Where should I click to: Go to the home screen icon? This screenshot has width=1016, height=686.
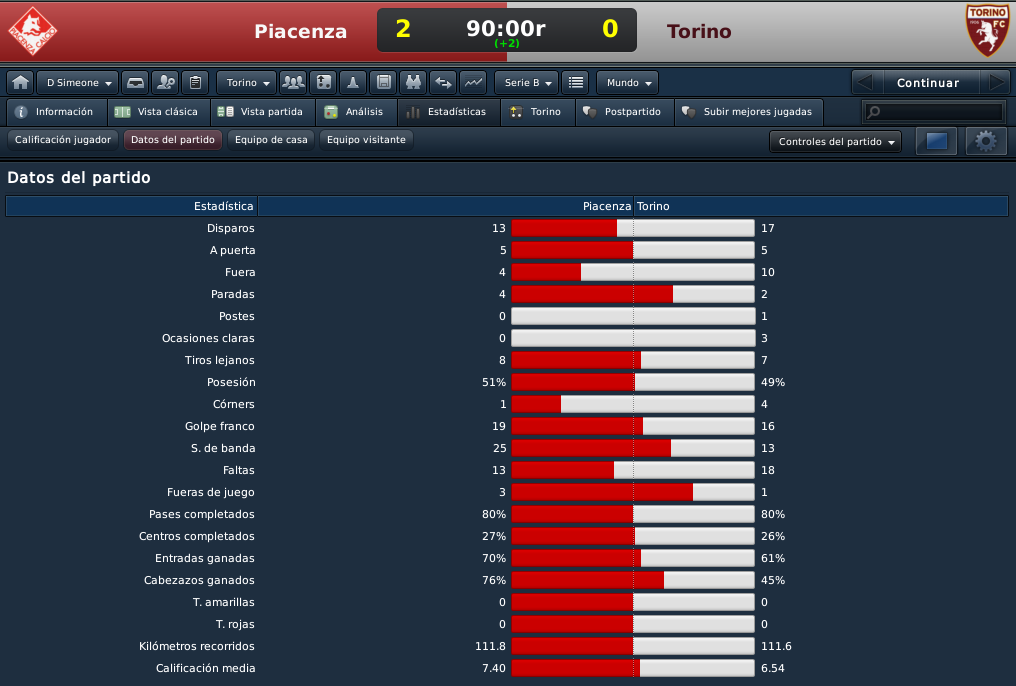click(x=20, y=82)
